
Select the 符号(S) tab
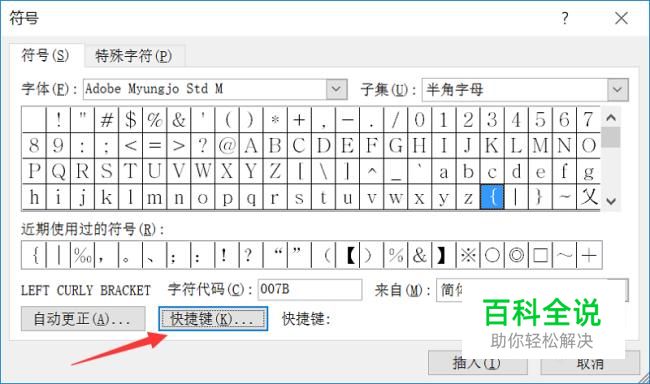(46, 55)
